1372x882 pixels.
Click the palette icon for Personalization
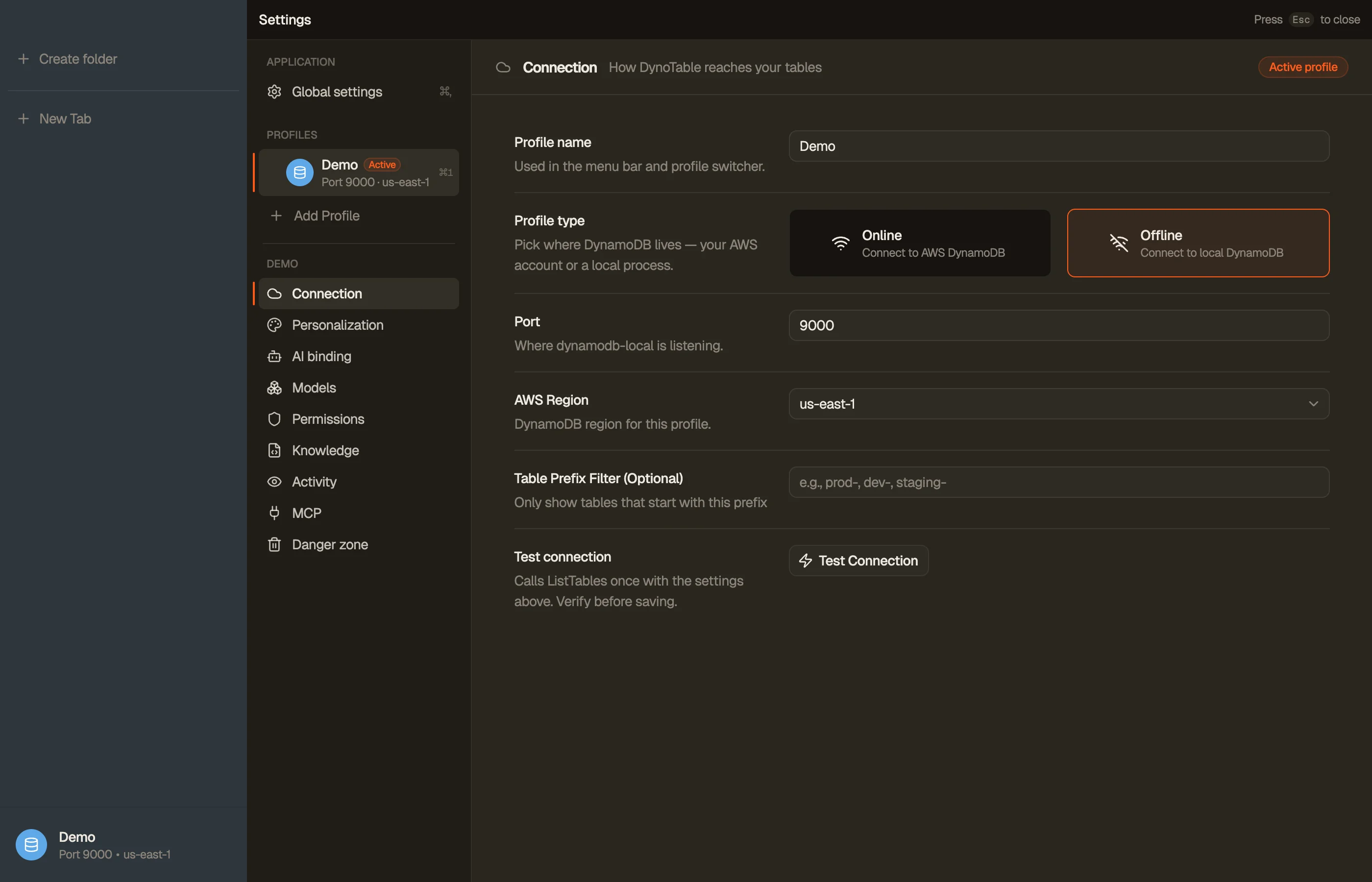pyautogui.click(x=274, y=325)
